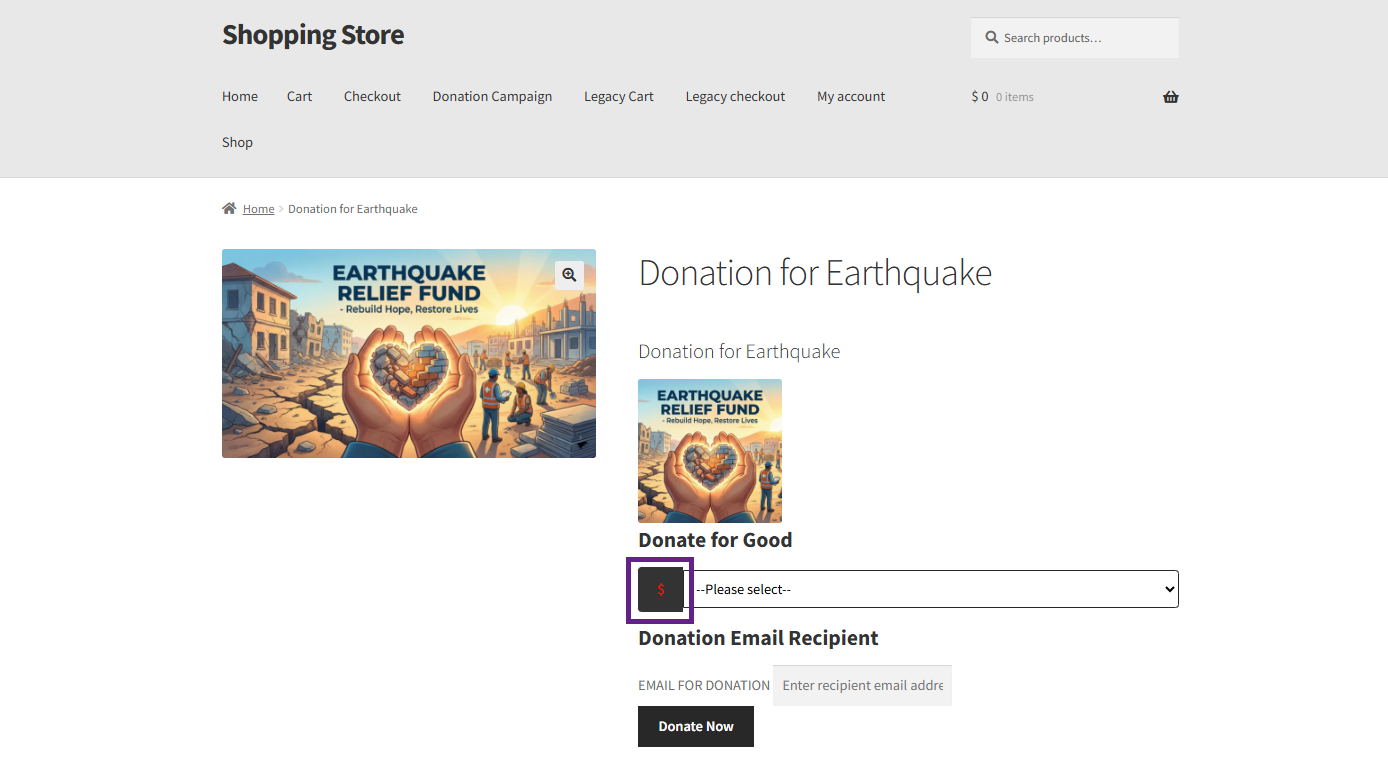Open the Shop menu item
The height and width of the screenshot is (778, 1388).
pyautogui.click(x=237, y=142)
